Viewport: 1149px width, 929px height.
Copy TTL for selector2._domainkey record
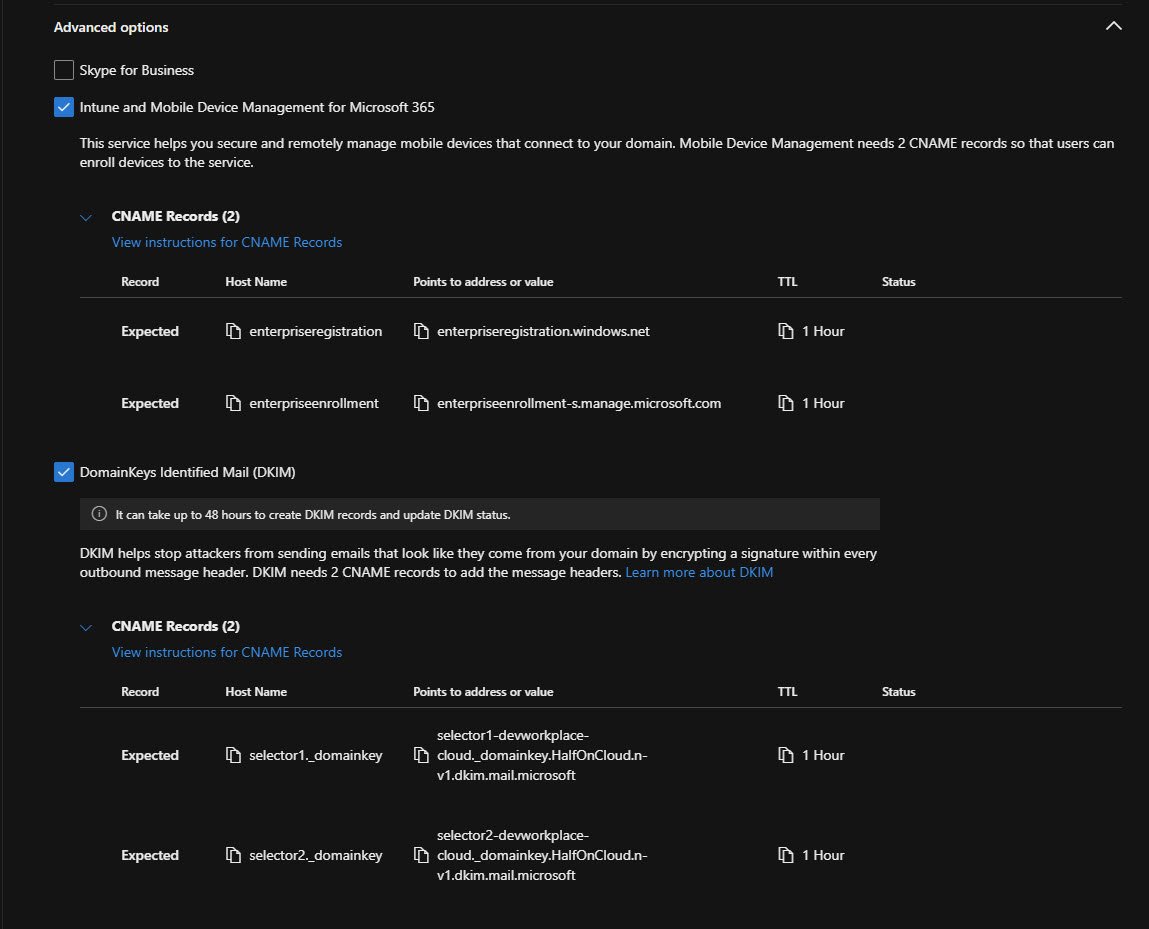coord(786,856)
